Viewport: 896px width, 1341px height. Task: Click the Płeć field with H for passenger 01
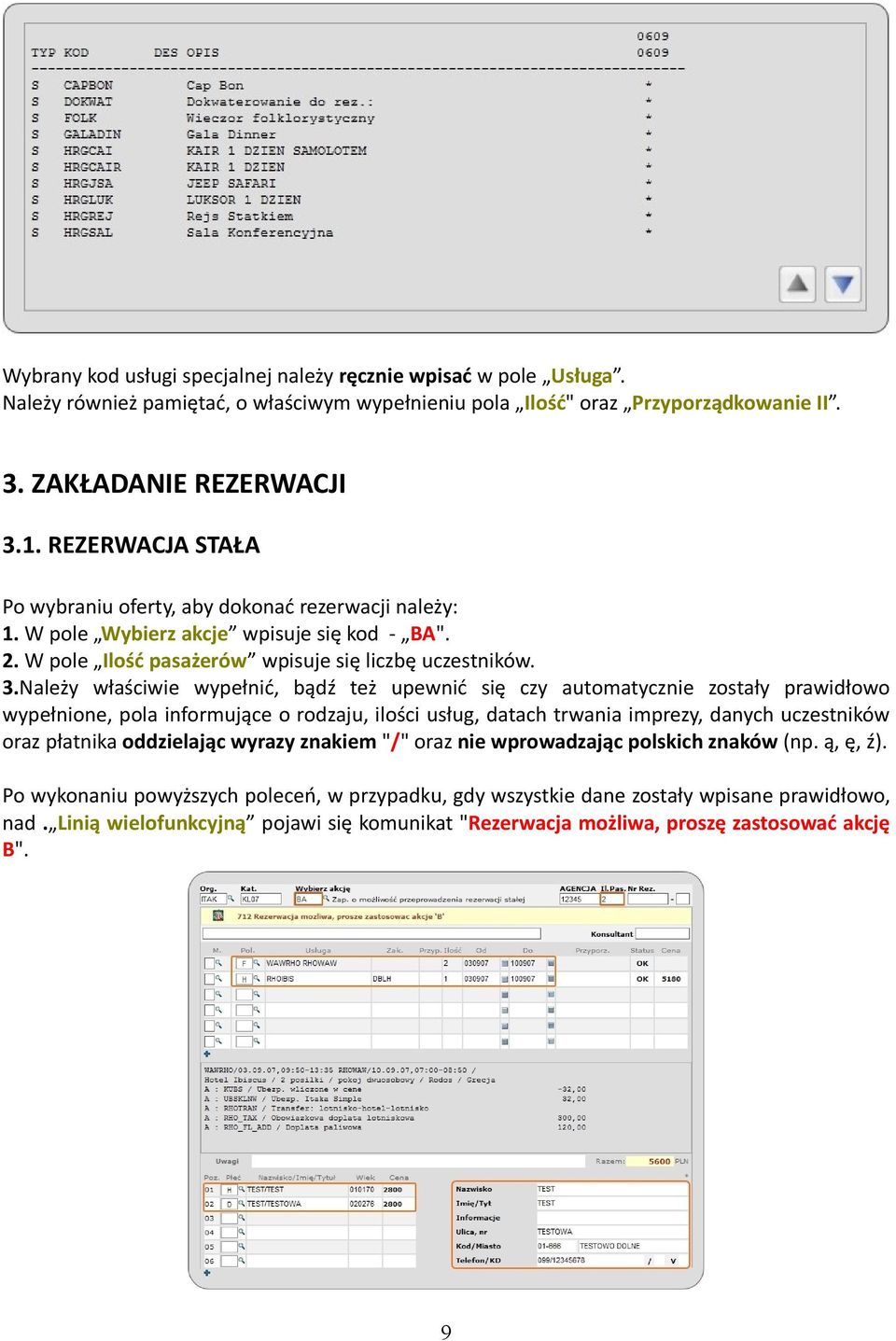[x=229, y=1190]
